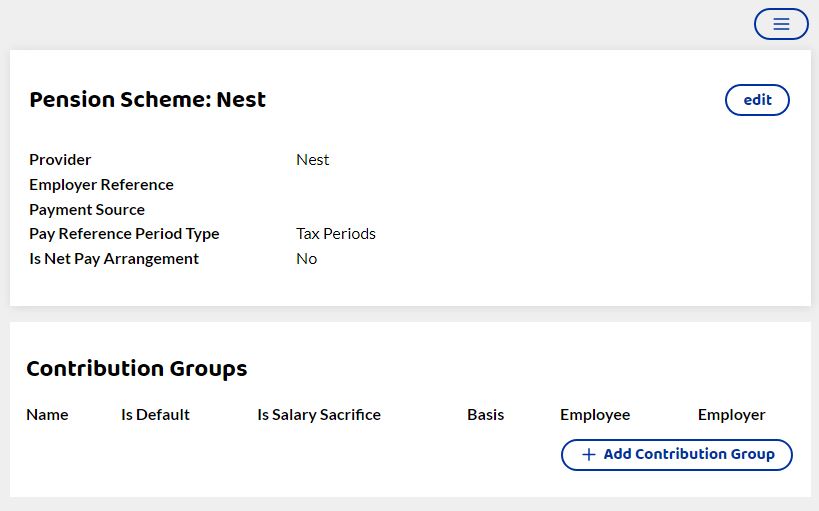Click the Tax Periods value
Viewport: 819px width, 511px height.
336,234
